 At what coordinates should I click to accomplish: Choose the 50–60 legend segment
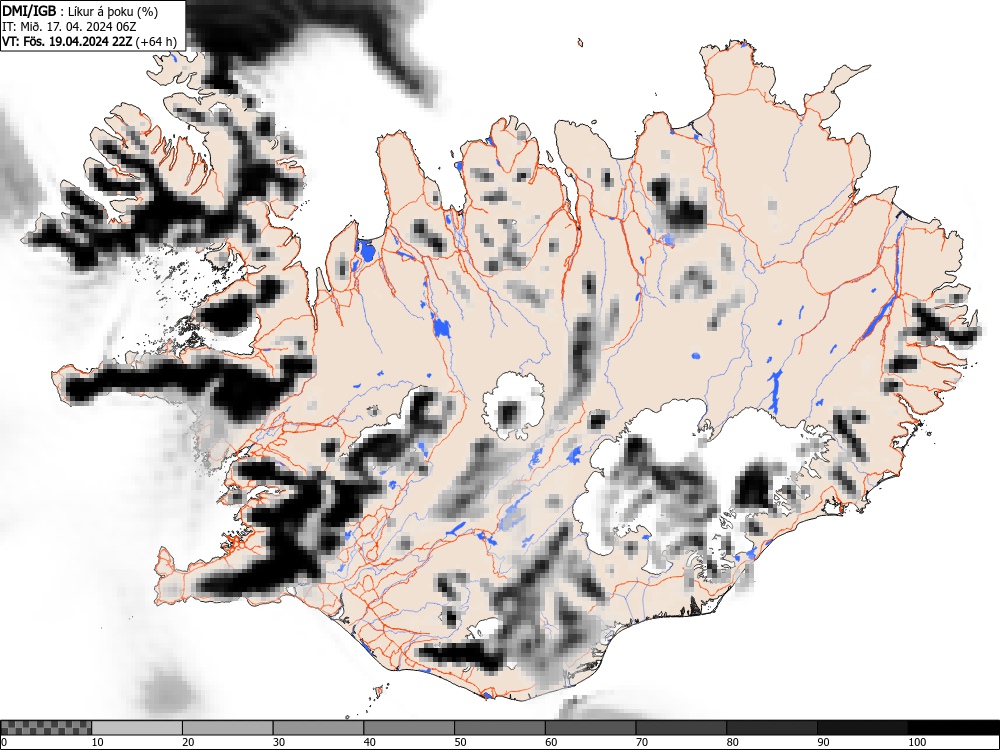click(x=499, y=728)
